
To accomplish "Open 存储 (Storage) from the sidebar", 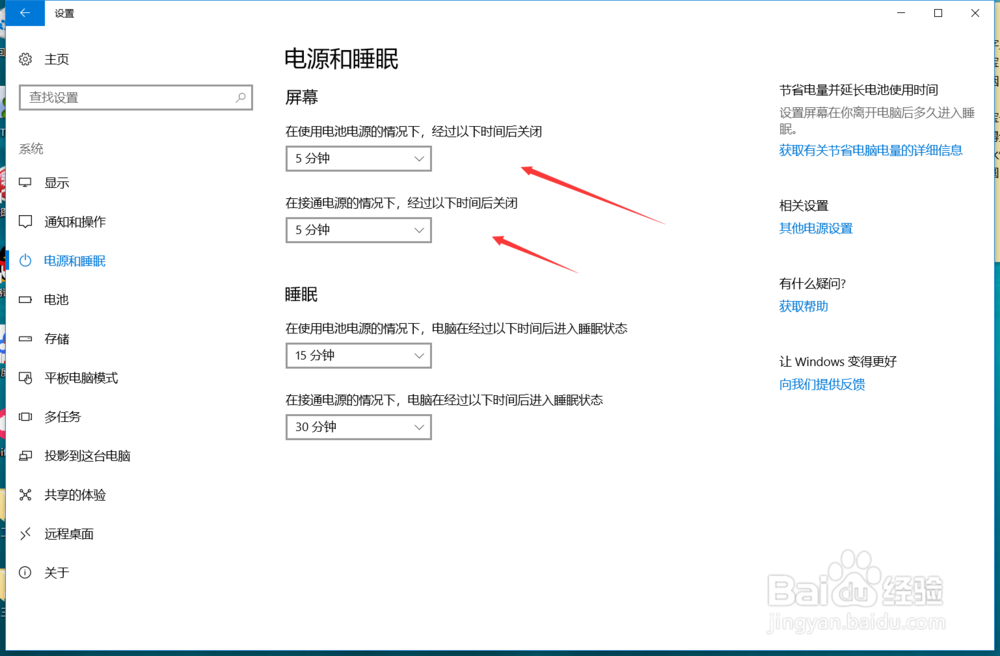I will click(25, 338).
